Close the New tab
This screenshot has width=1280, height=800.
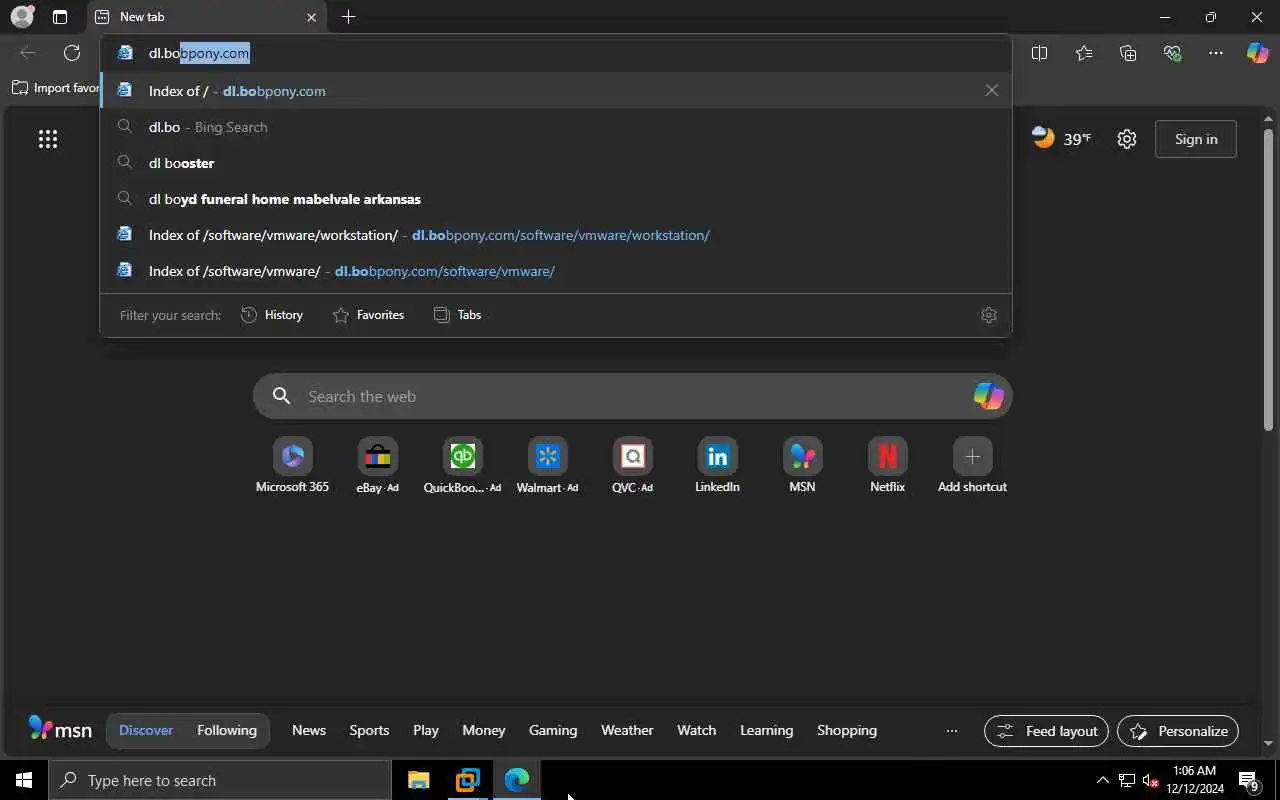click(x=311, y=17)
